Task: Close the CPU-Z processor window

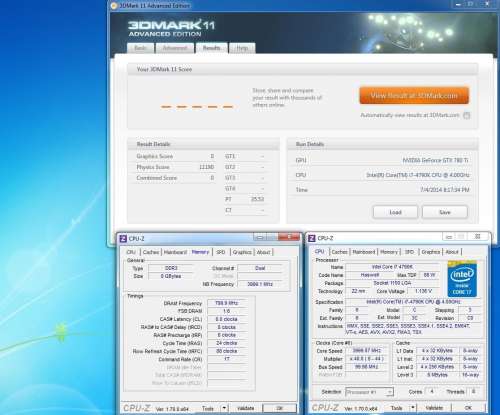Action: [477, 236]
